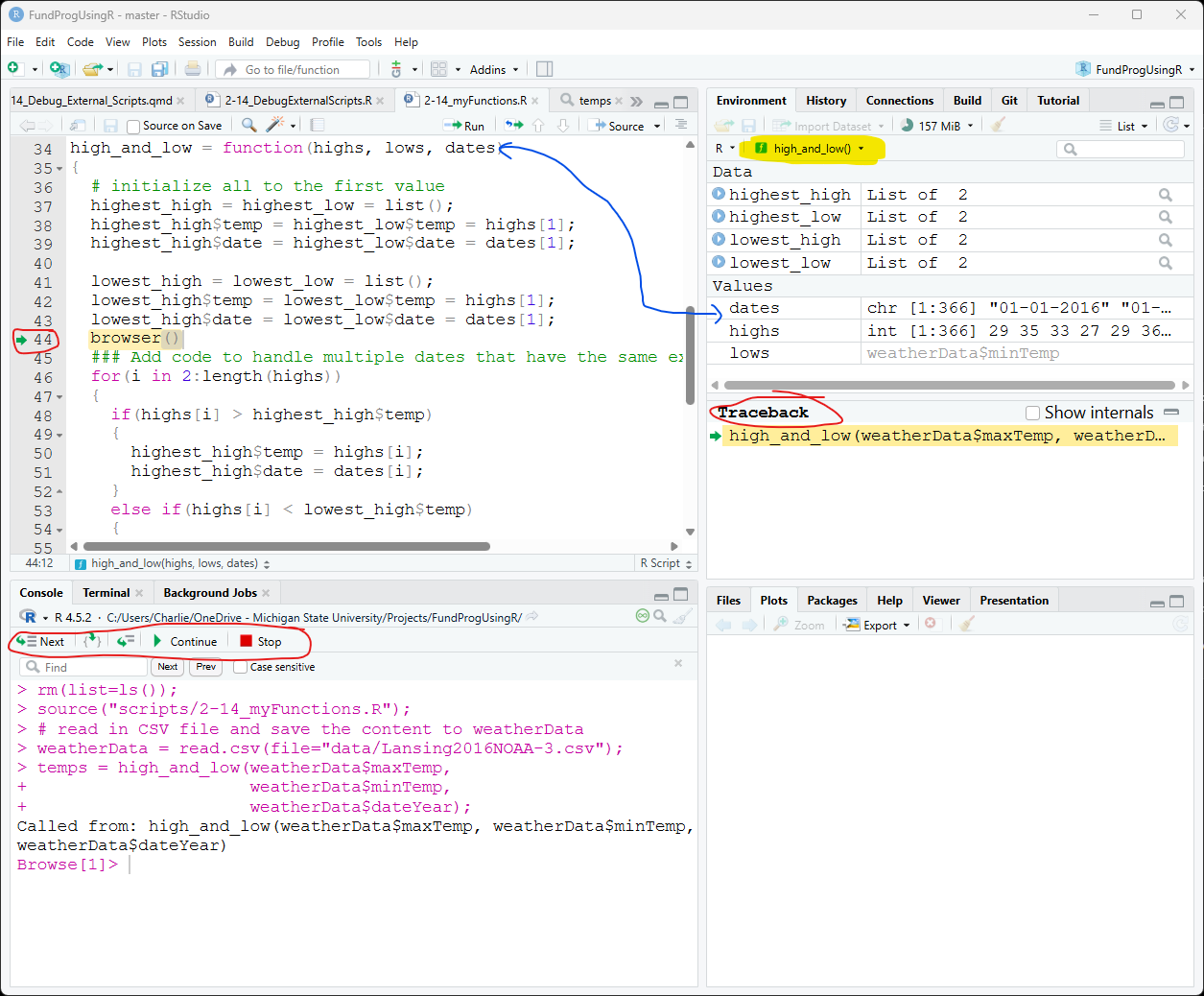Tick the Case sensitive checkbox
1204x996 pixels.
[240, 667]
